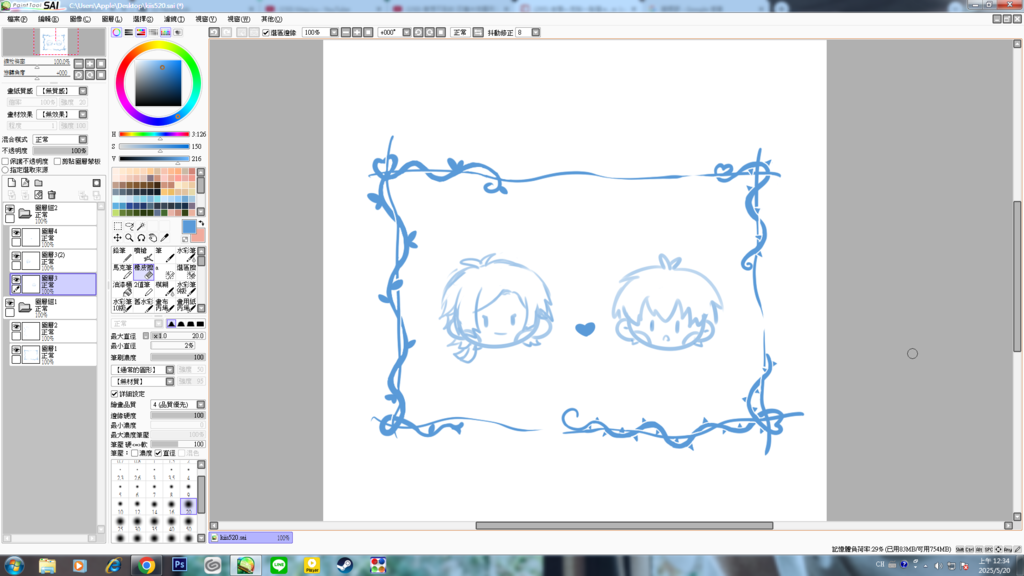Select the 指定選取來源 radio option

5,170
